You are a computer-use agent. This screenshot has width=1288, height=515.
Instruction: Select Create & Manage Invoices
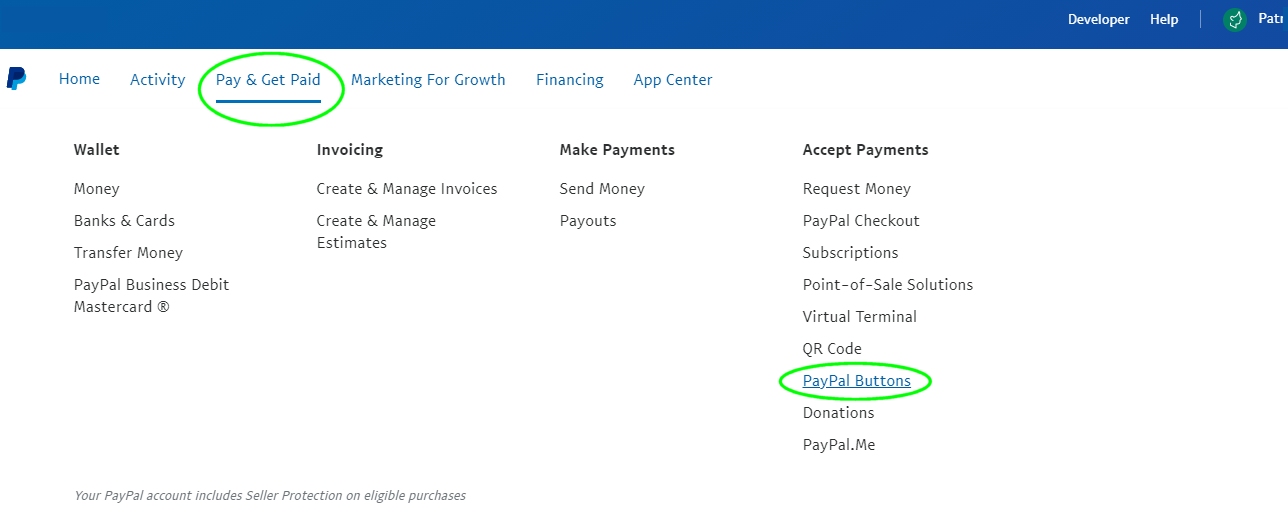tap(407, 188)
